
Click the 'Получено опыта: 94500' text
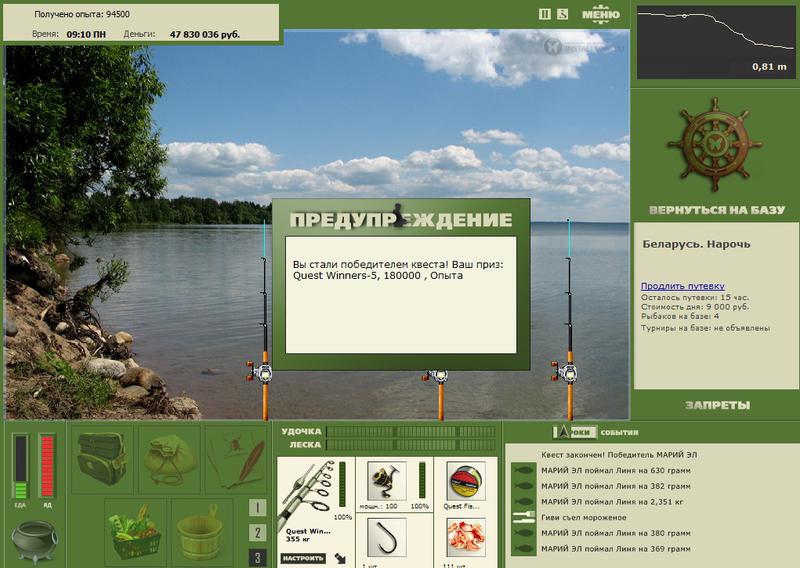pyautogui.click(x=82, y=14)
